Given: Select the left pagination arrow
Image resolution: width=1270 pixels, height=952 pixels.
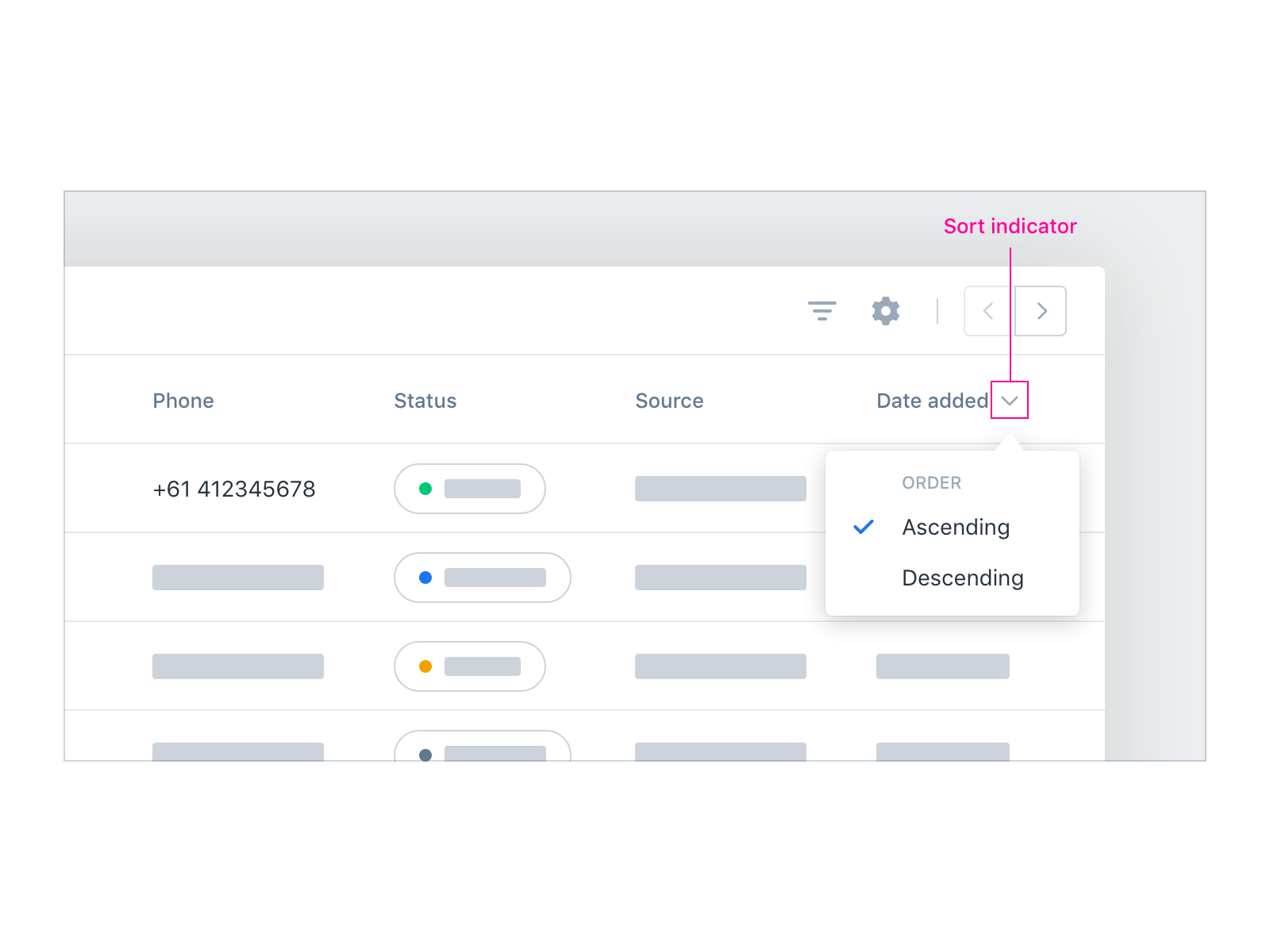Looking at the screenshot, I should click(x=987, y=311).
